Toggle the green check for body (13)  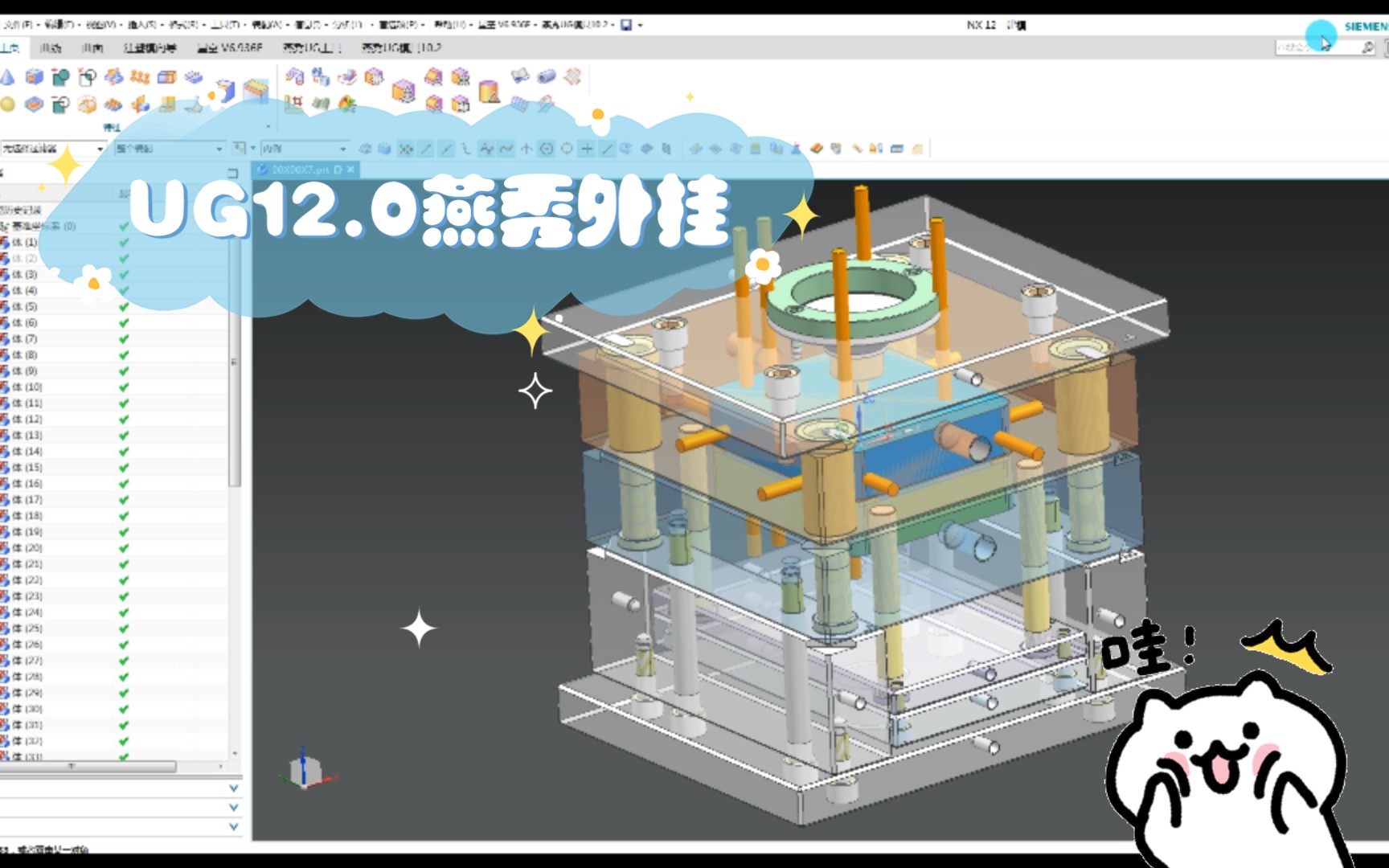pos(124,436)
